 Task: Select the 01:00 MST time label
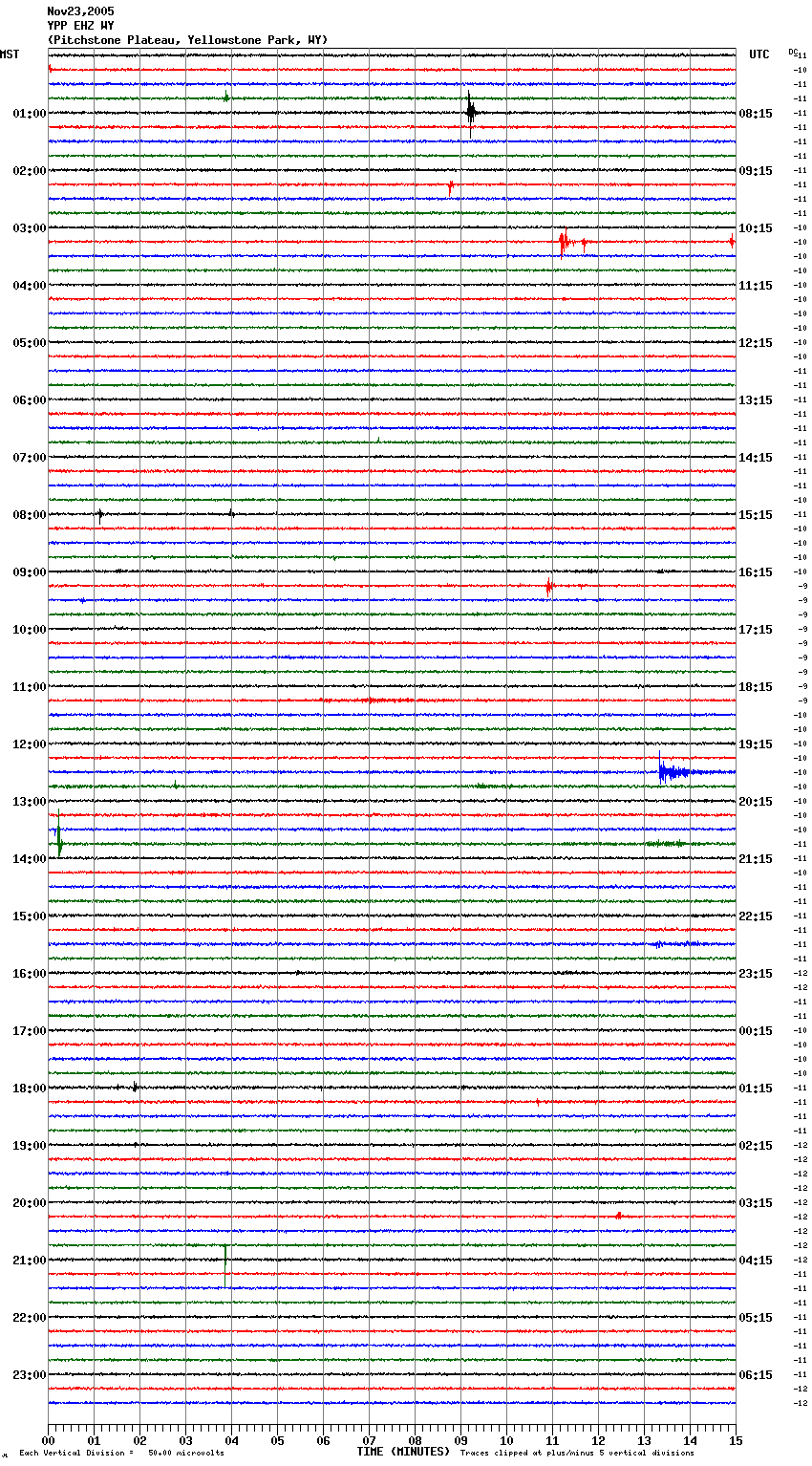(30, 114)
